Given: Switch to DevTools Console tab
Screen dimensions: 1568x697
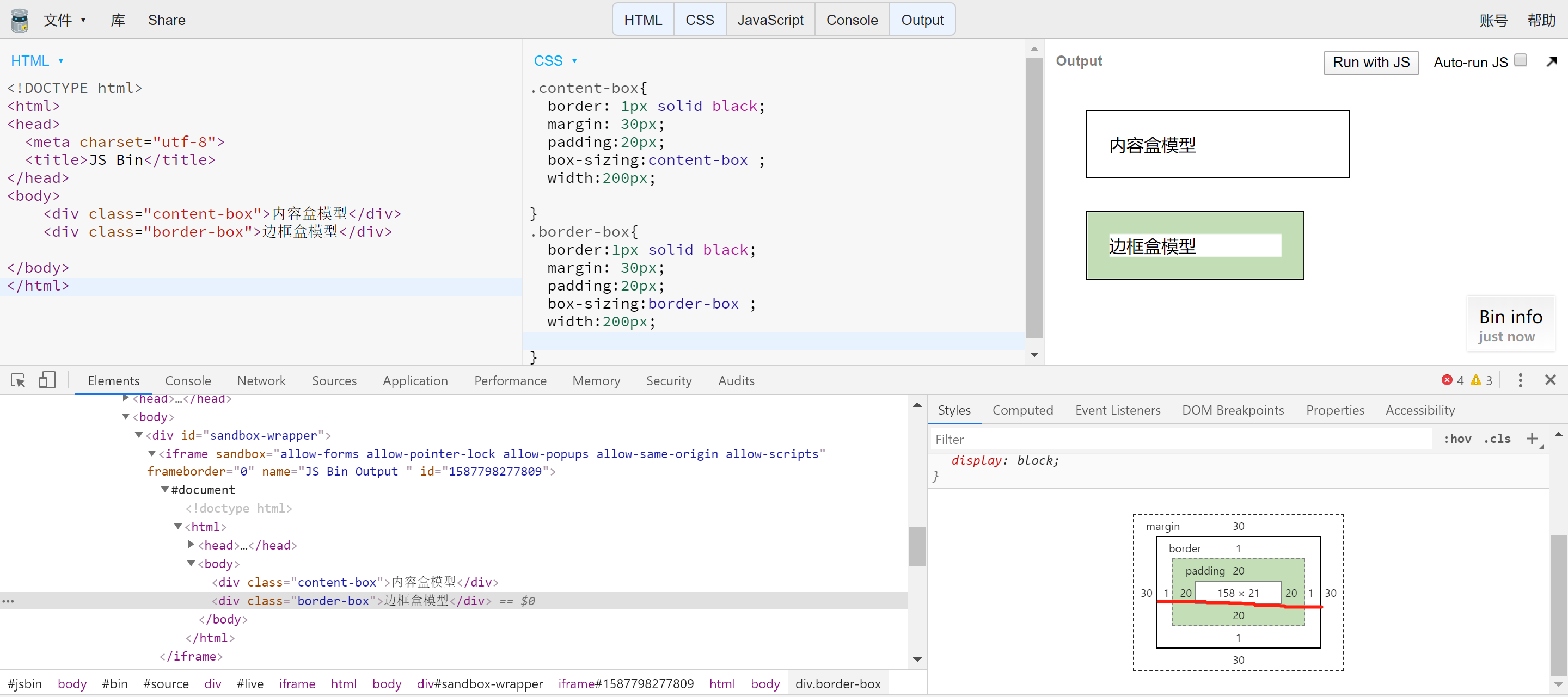Looking at the screenshot, I should click(x=188, y=380).
